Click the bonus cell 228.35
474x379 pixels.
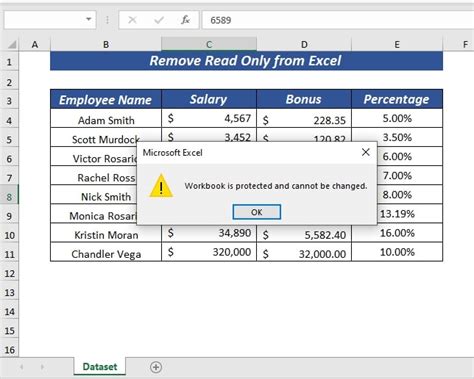coord(304,119)
